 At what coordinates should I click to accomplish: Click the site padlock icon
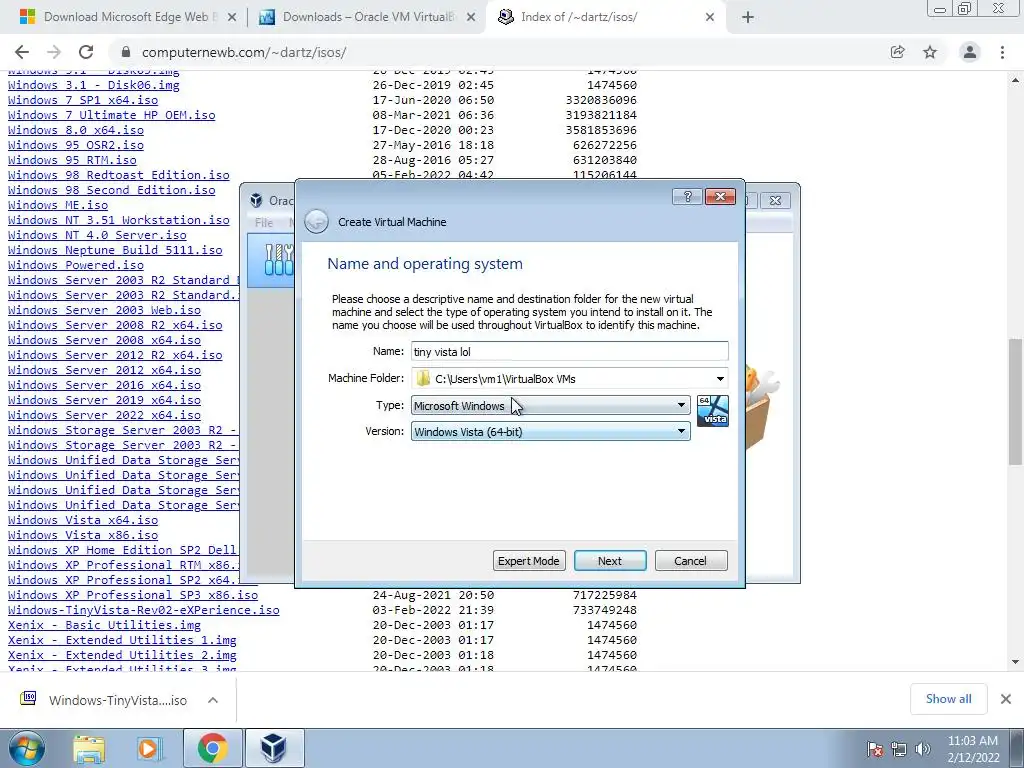pyautogui.click(x=127, y=52)
